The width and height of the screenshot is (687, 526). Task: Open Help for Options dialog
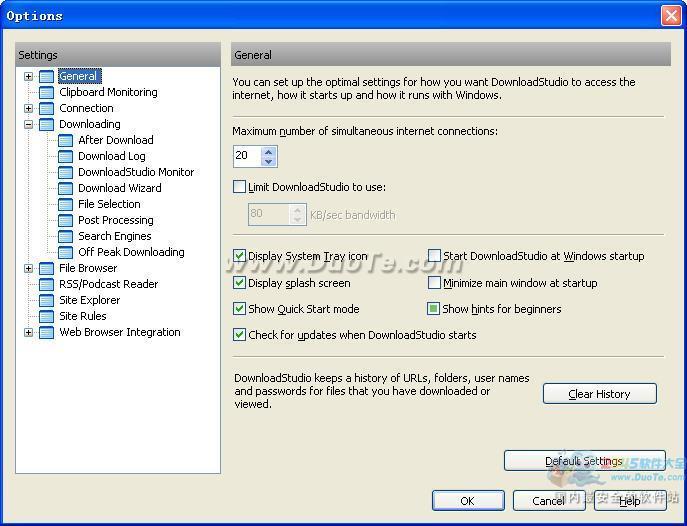point(630,501)
